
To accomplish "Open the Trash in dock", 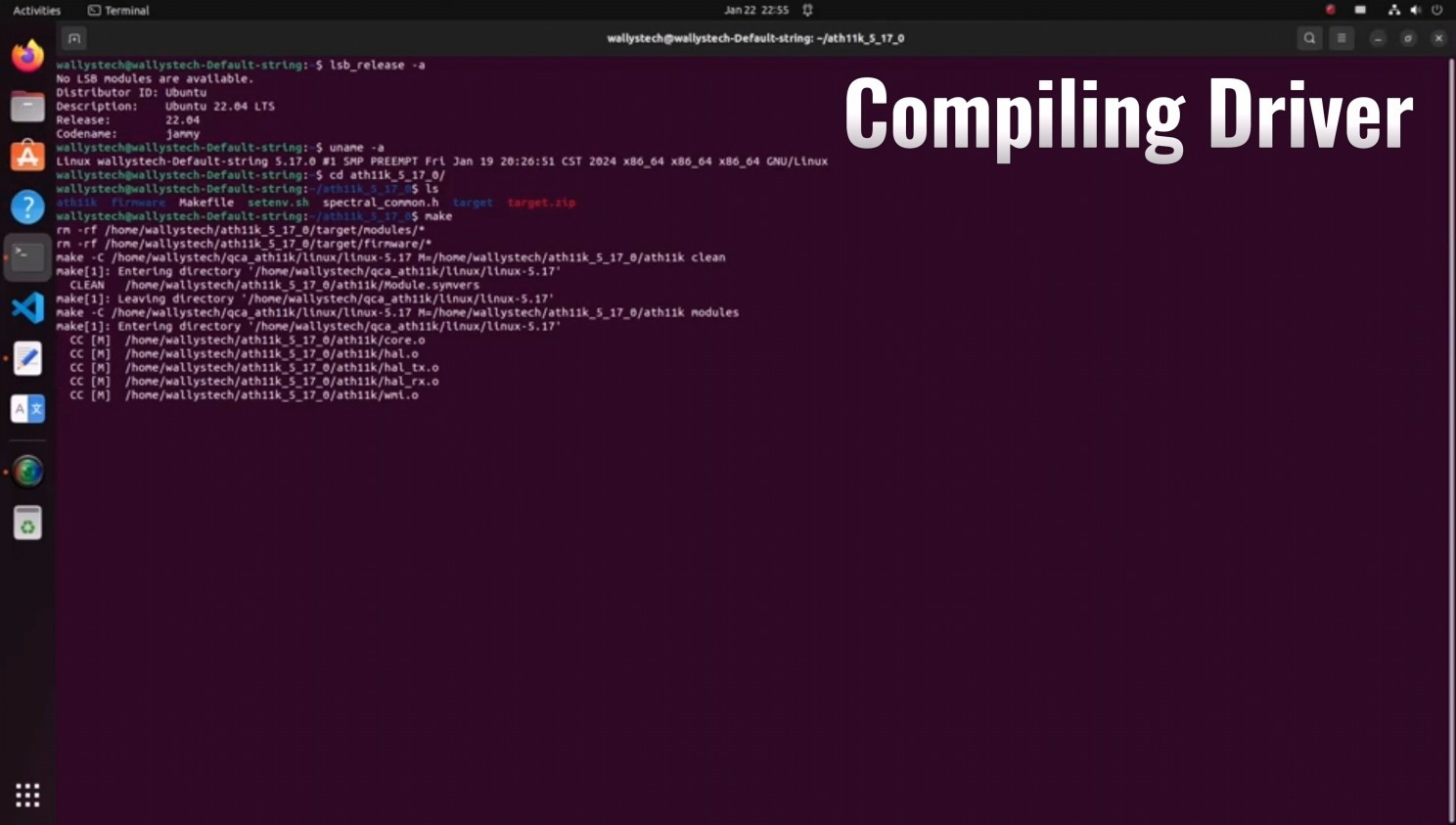I will click(27, 523).
